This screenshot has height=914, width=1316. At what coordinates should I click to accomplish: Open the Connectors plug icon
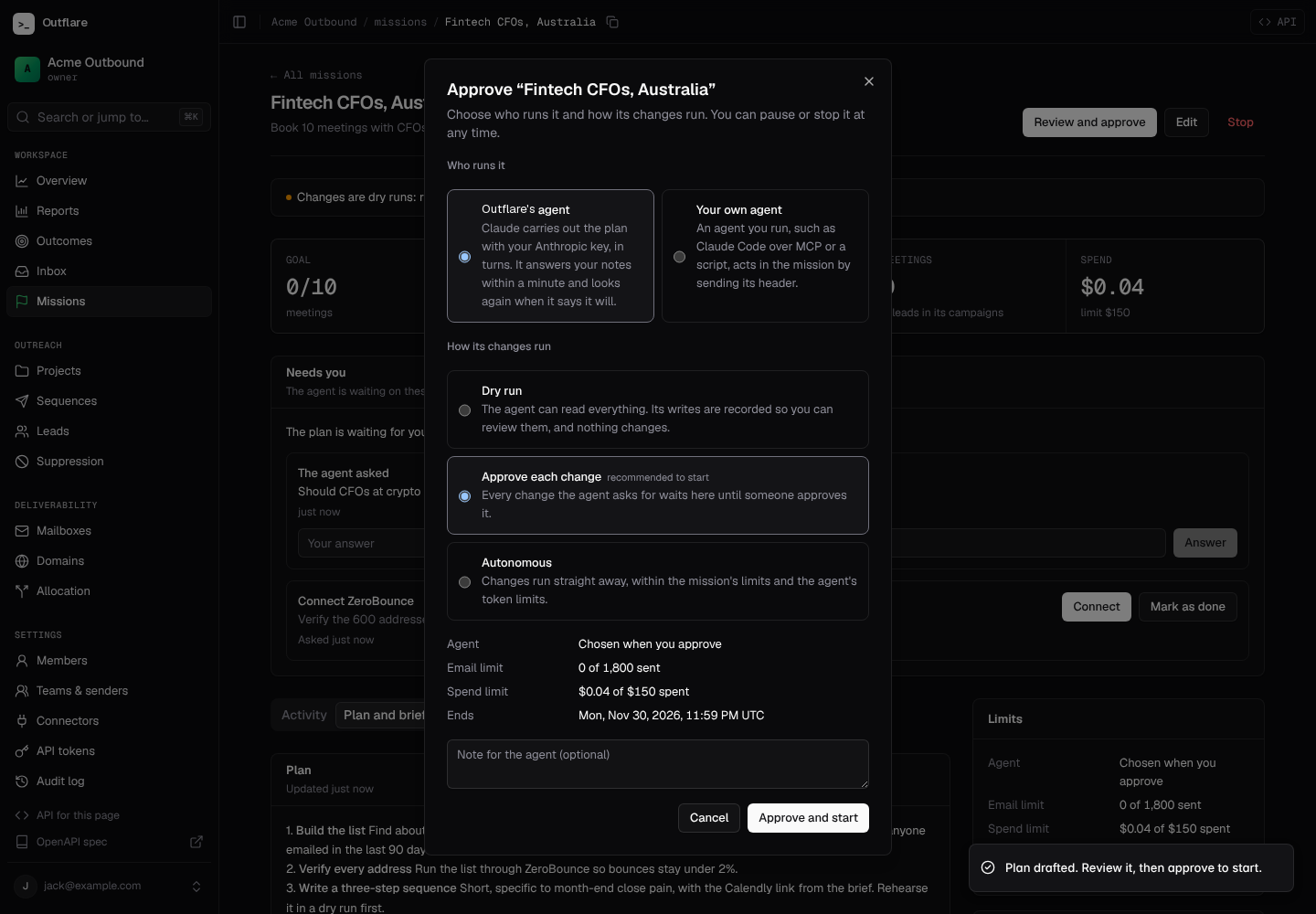point(22,721)
